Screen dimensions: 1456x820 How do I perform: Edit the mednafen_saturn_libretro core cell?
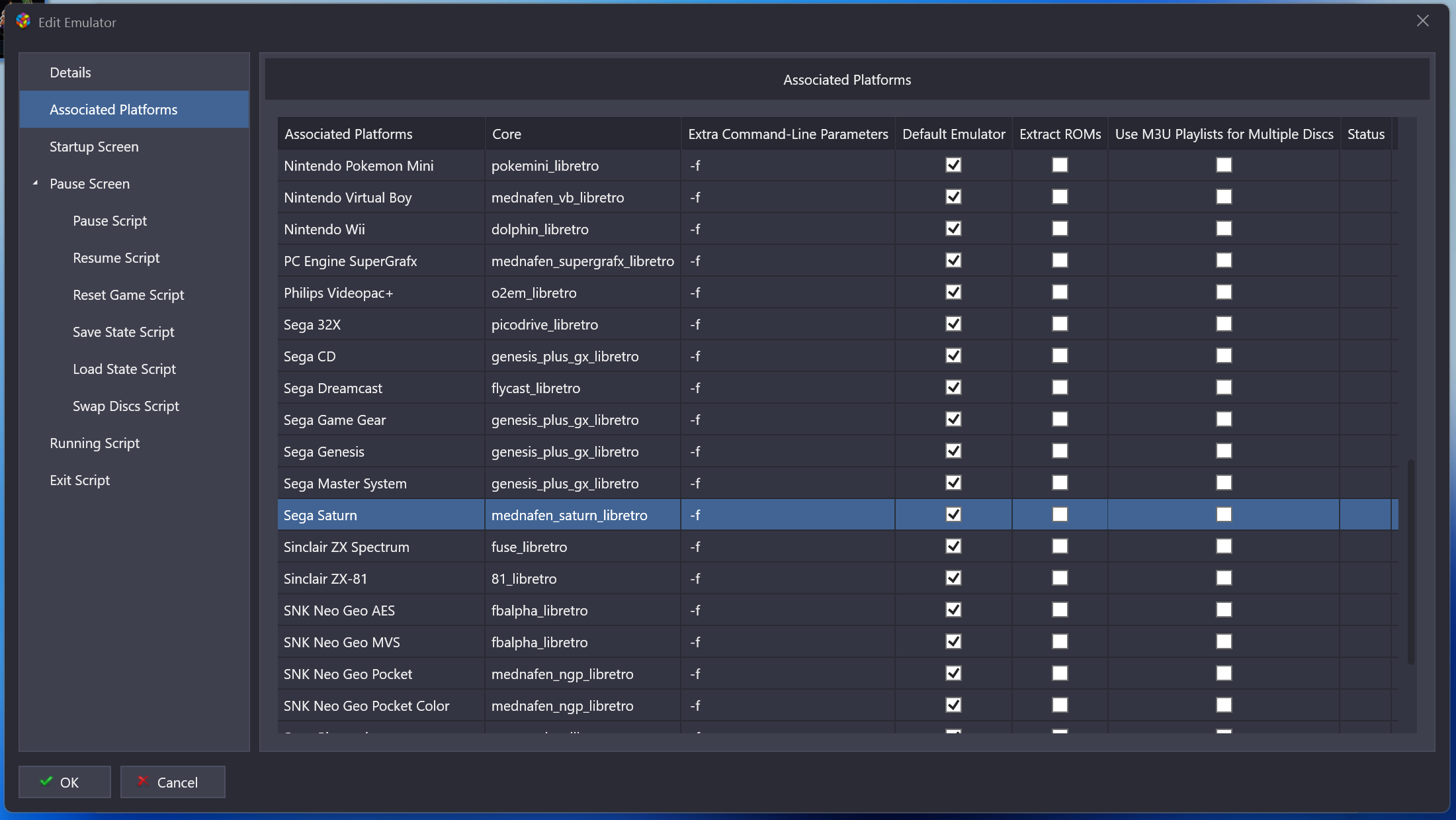click(x=583, y=515)
